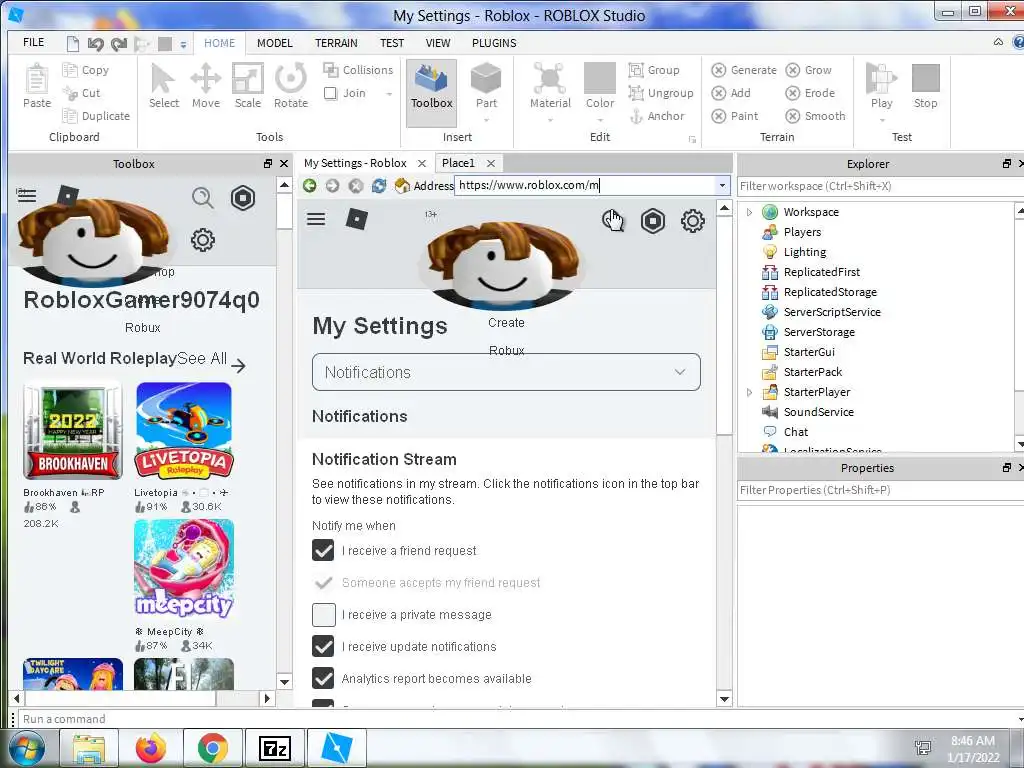Switch to the MODEL ribbon tab
Image resolution: width=1024 pixels, height=768 pixels.
click(274, 43)
